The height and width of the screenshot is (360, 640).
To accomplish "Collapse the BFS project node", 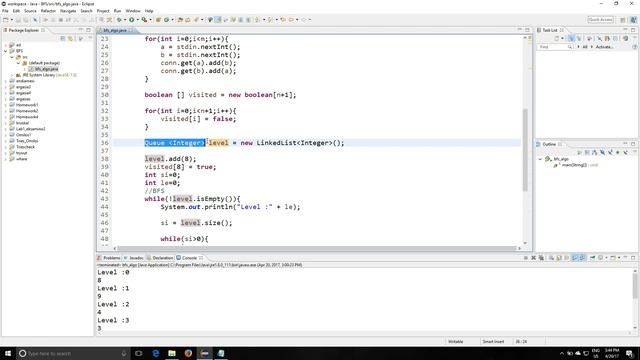I will point(6,51).
